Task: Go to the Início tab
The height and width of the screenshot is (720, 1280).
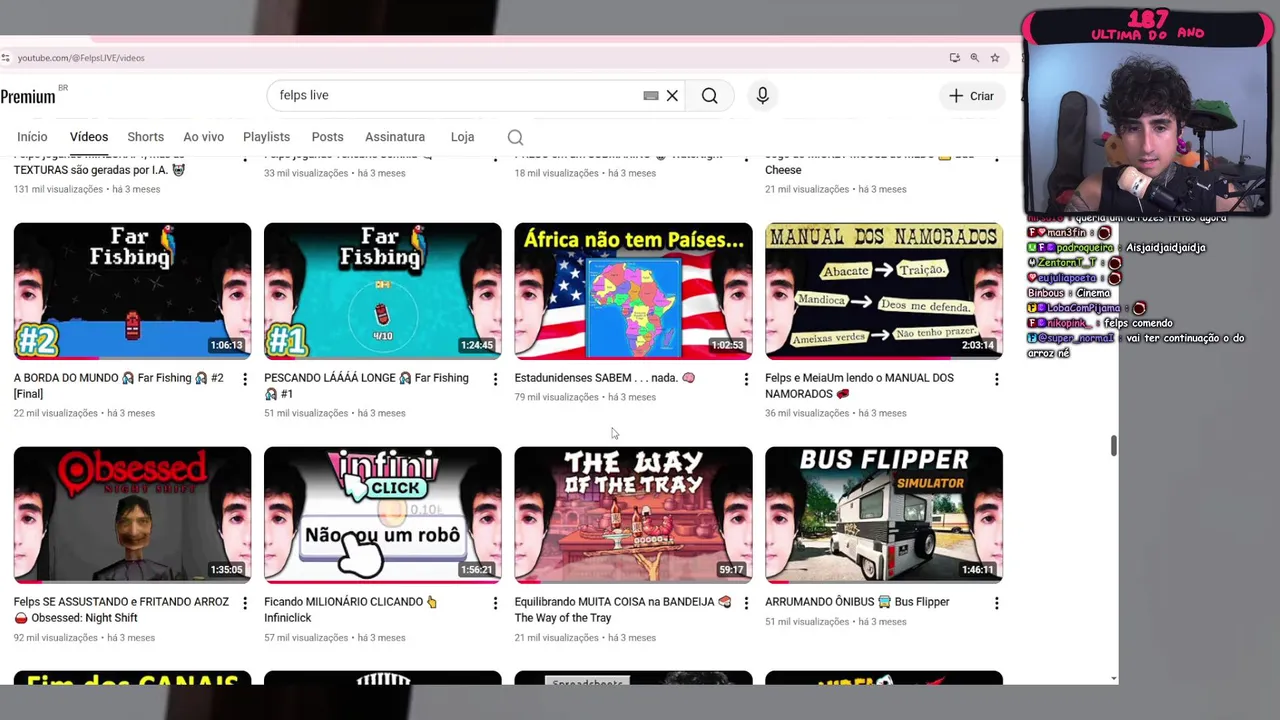Action: click(x=32, y=137)
